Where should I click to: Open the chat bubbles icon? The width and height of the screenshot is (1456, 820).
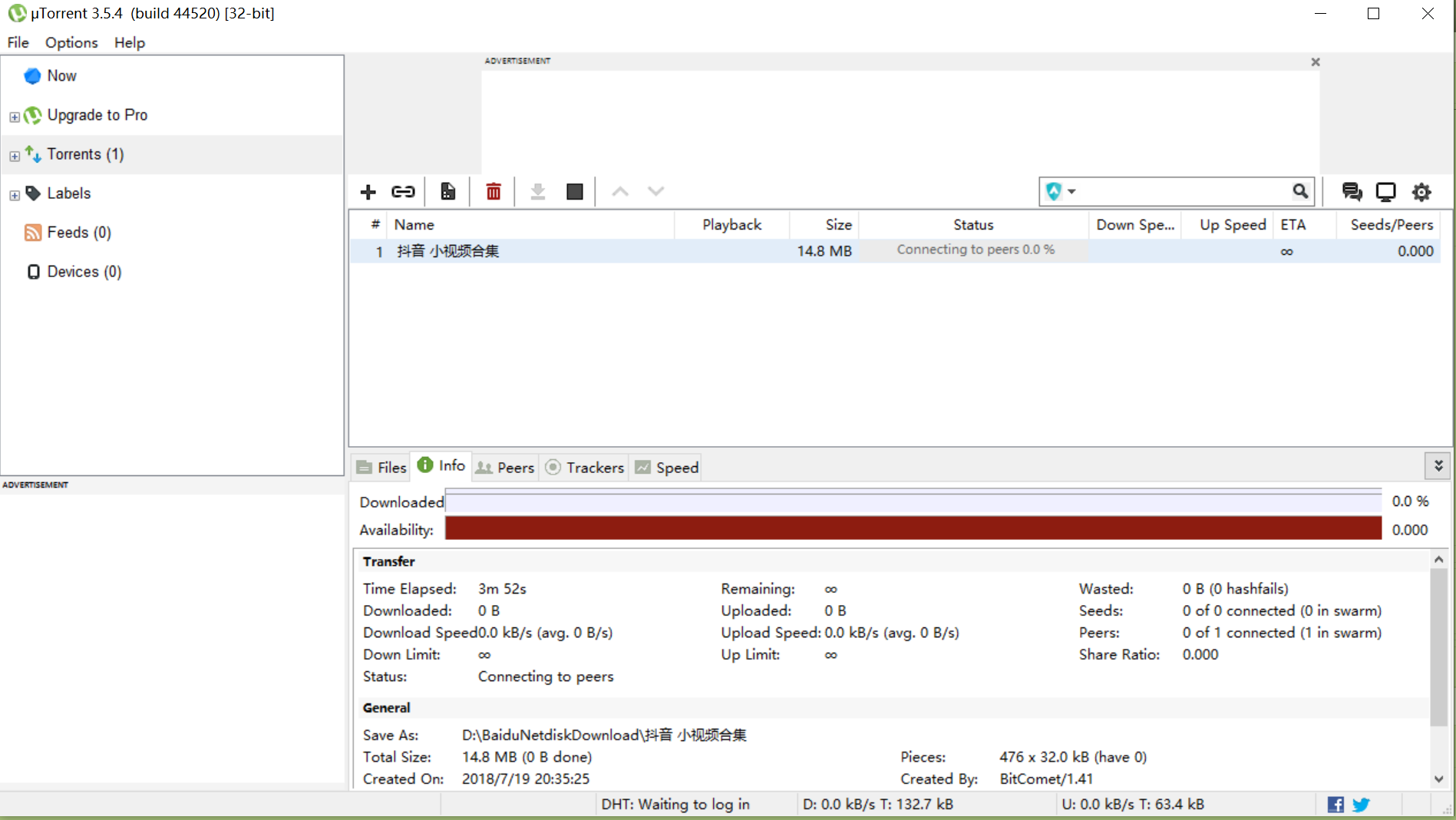click(x=1352, y=192)
